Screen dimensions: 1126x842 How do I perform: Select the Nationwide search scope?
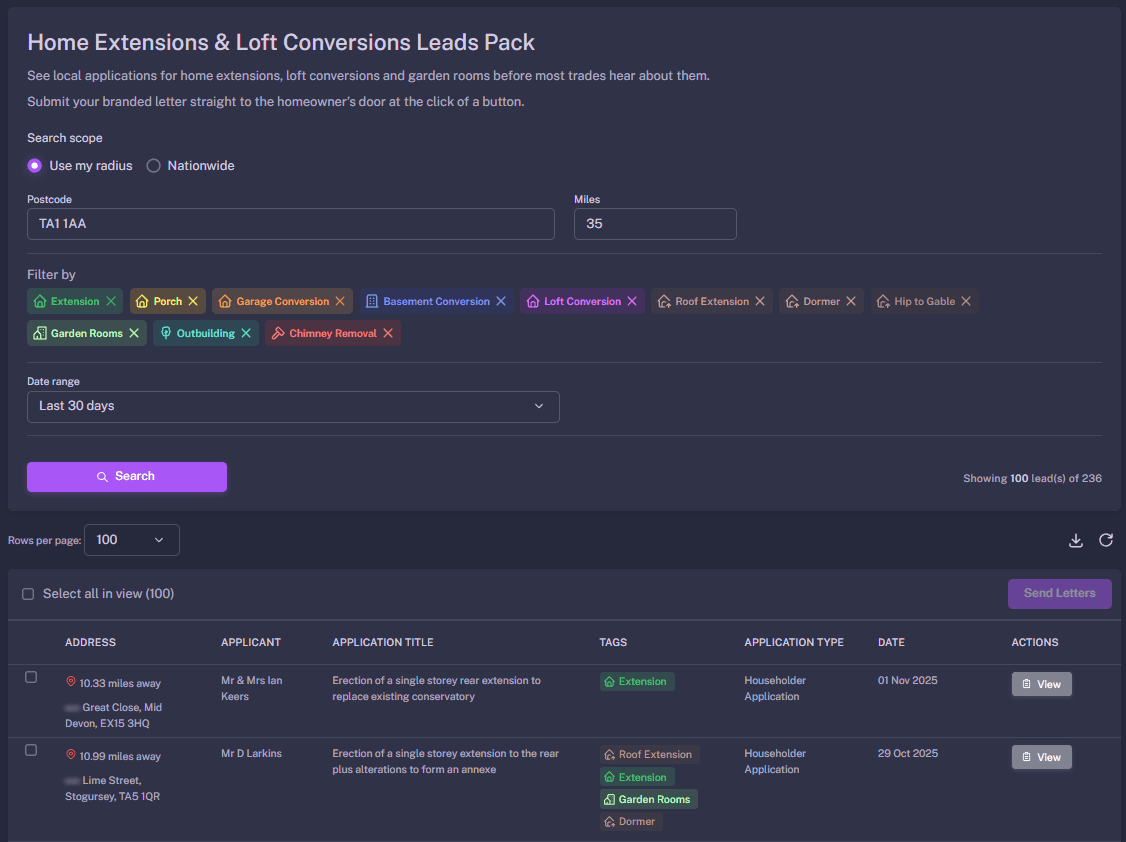pos(152,165)
